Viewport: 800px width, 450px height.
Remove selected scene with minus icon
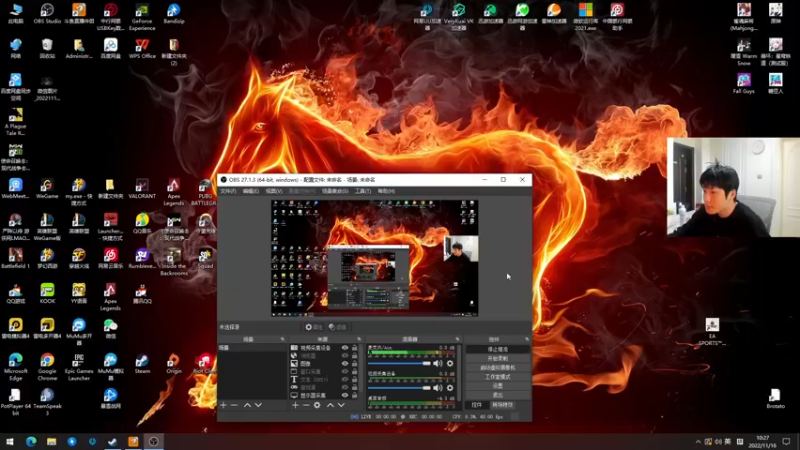(235, 405)
